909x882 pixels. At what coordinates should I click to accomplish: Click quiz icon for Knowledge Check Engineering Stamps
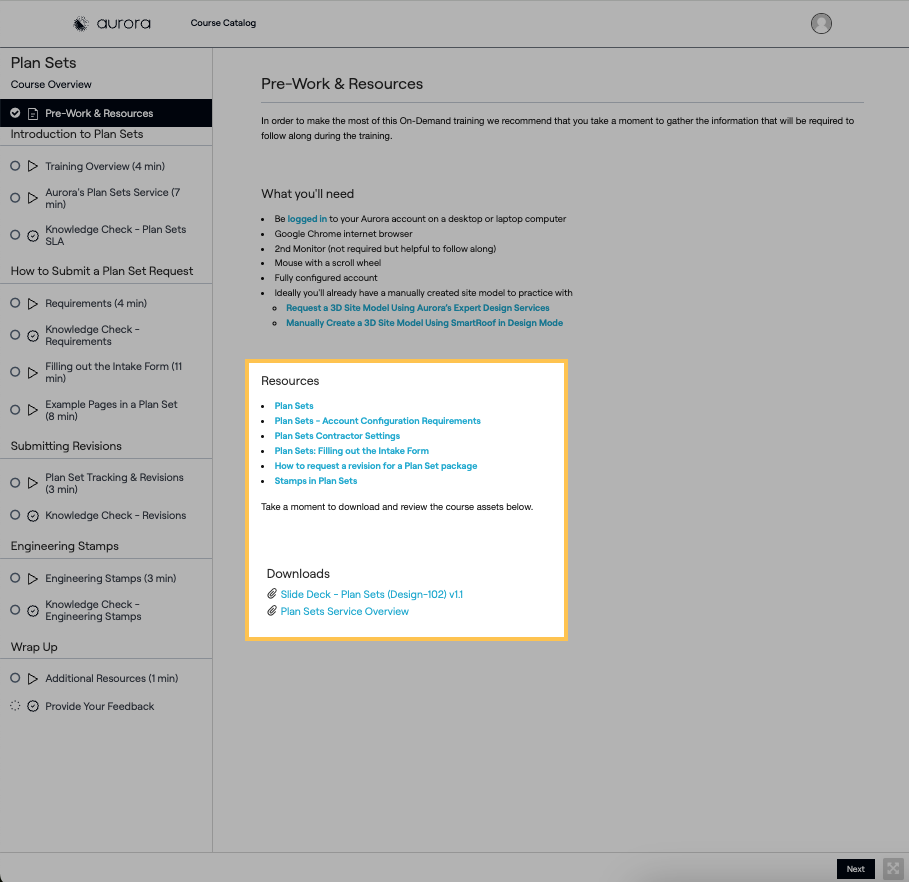33,611
